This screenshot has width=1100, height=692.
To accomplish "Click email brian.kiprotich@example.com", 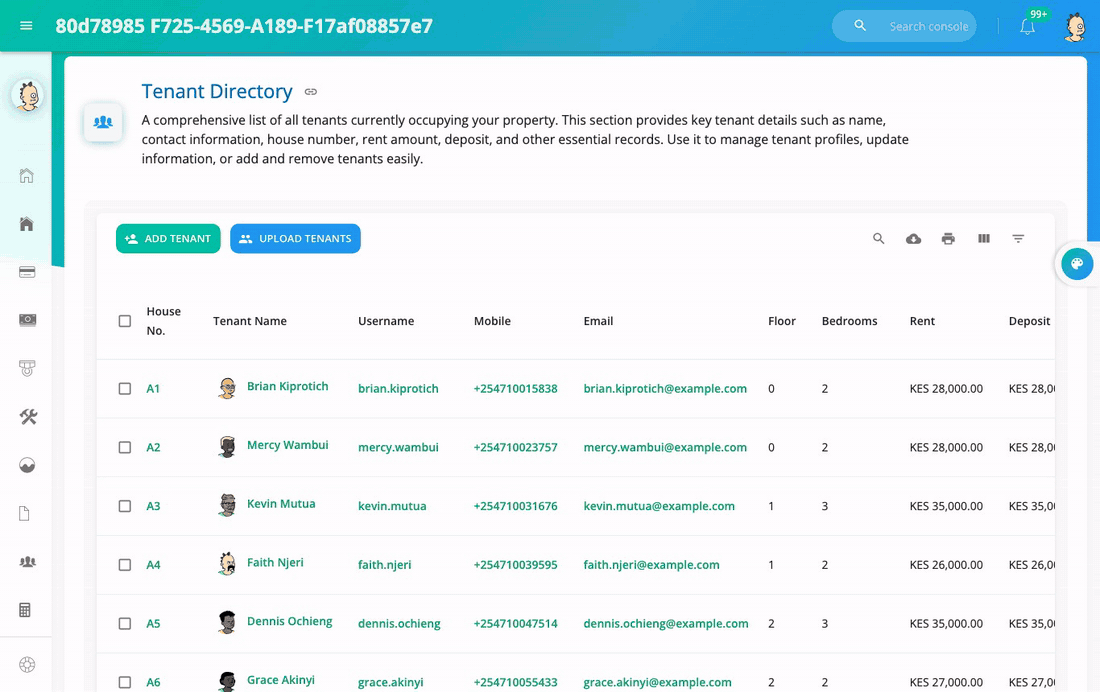I will [x=665, y=389].
